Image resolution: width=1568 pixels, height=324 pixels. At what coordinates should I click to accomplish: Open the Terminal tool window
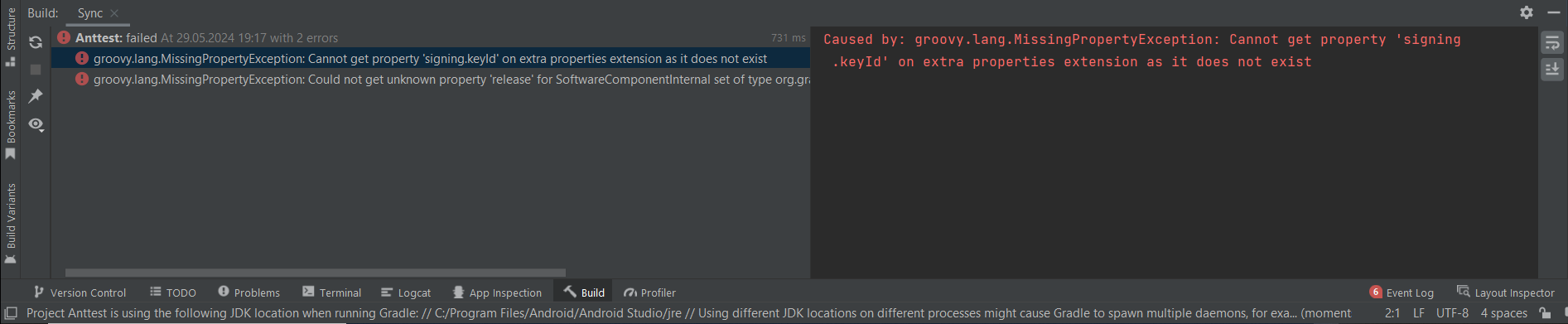click(331, 293)
